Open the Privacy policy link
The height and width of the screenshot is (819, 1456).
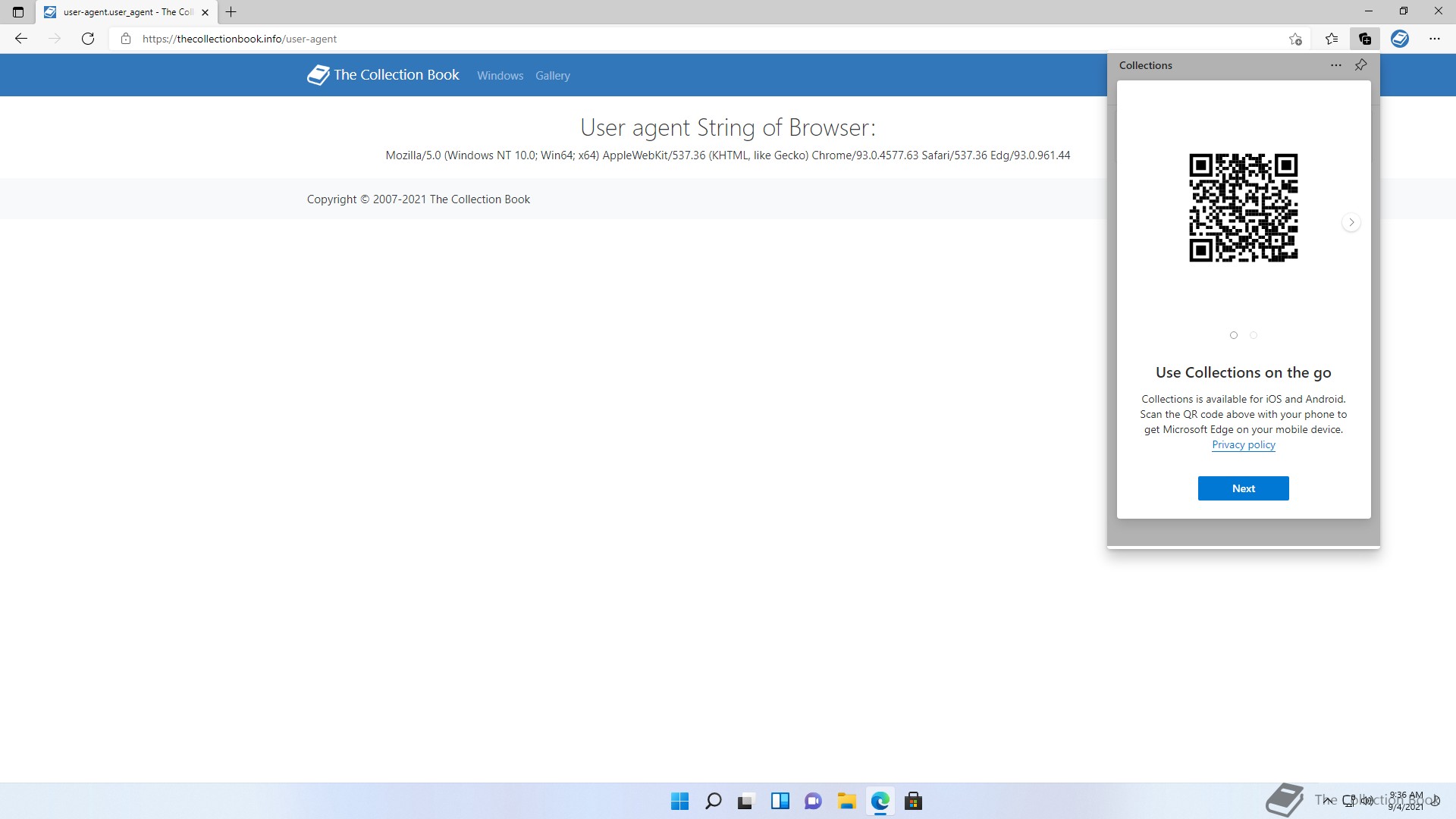(x=1244, y=445)
